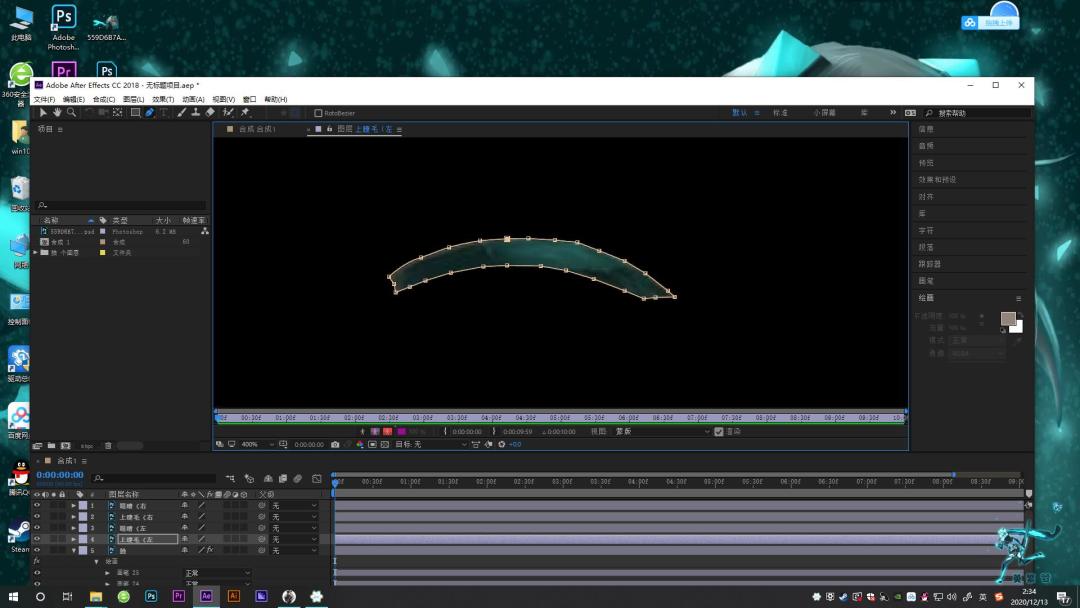This screenshot has height=608, width=1080.
Task: Enable the RotoBezier checkbox
Action: [x=318, y=113]
